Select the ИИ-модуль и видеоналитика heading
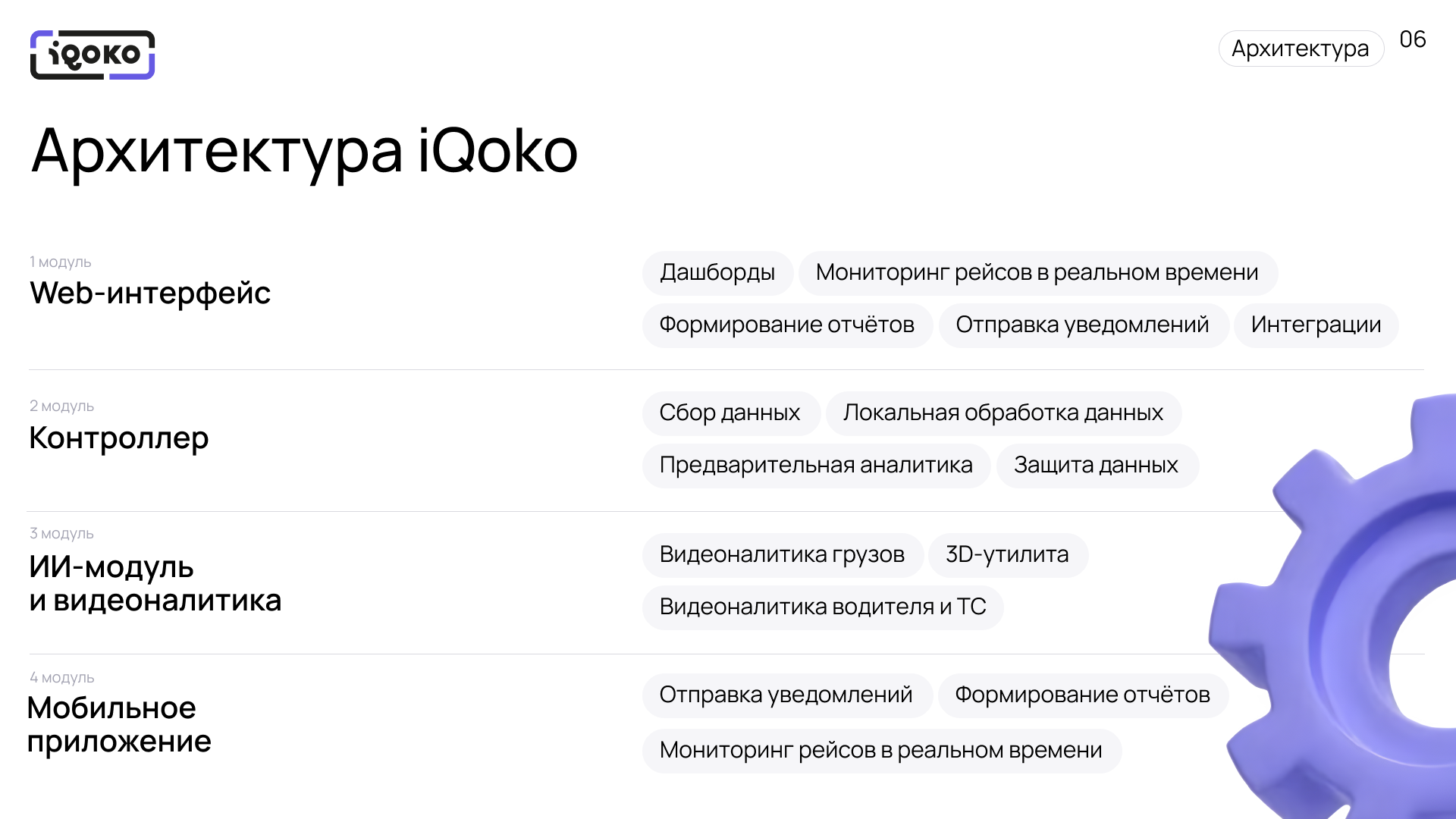The width and height of the screenshot is (1456, 819). pyautogui.click(x=155, y=583)
